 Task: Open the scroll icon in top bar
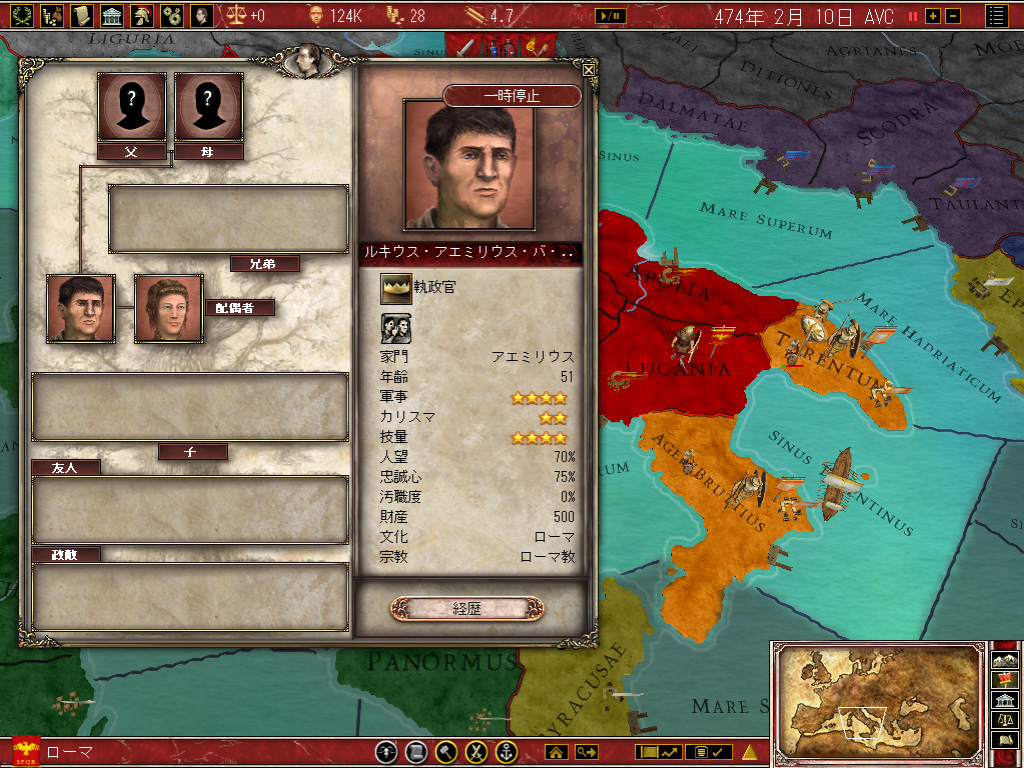tap(82, 15)
